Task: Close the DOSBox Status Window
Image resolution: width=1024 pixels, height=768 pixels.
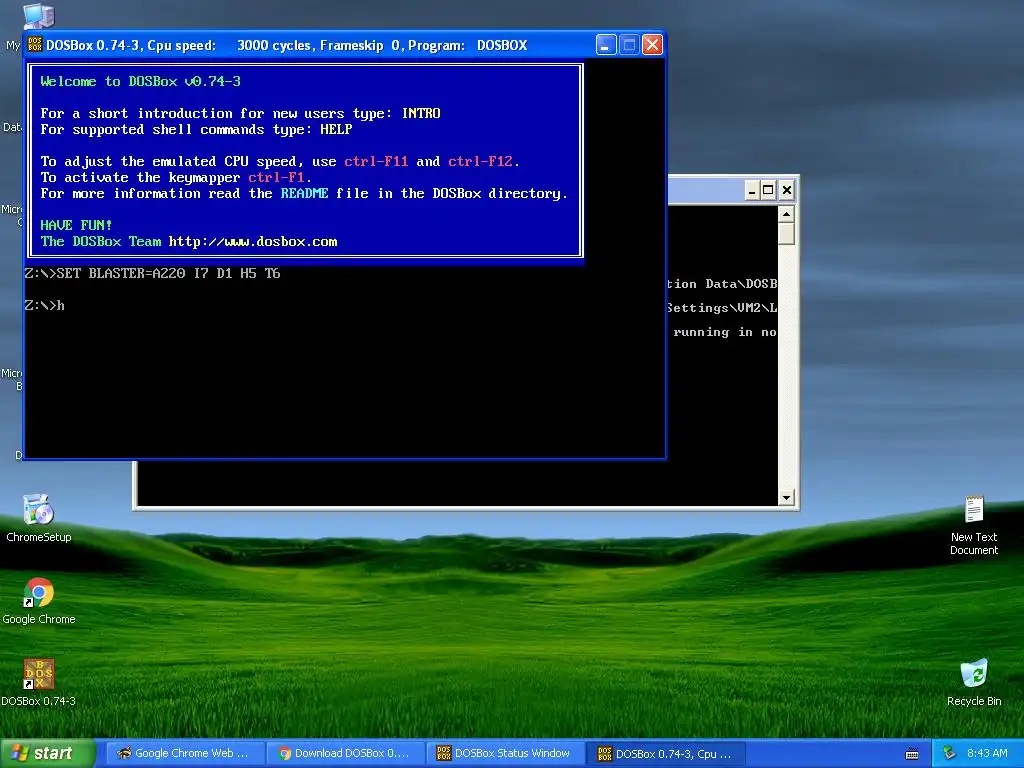Action: tap(787, 190)
